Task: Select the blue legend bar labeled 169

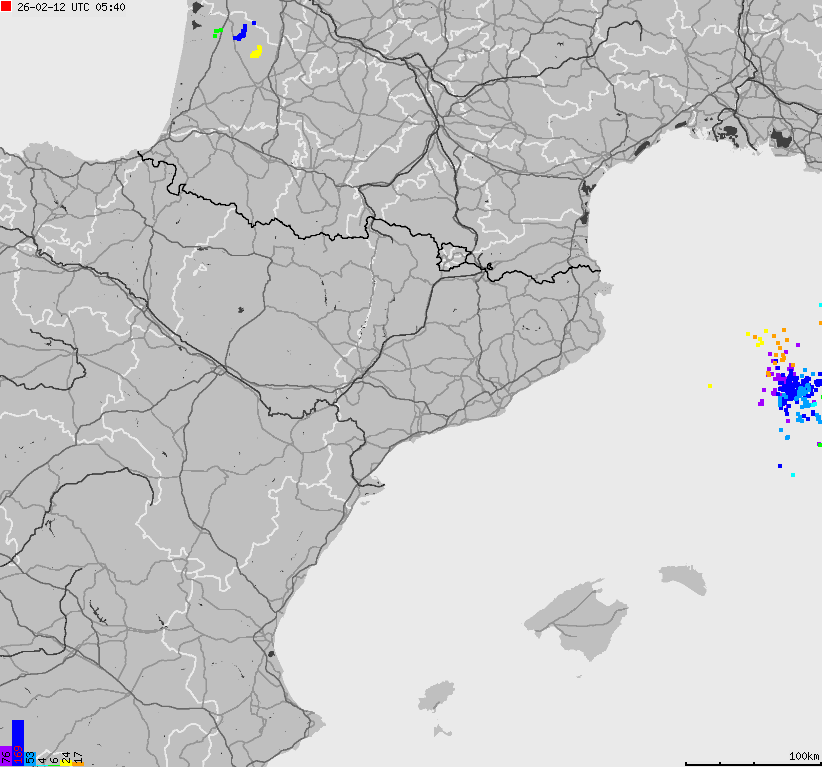Action: [17, 740]
